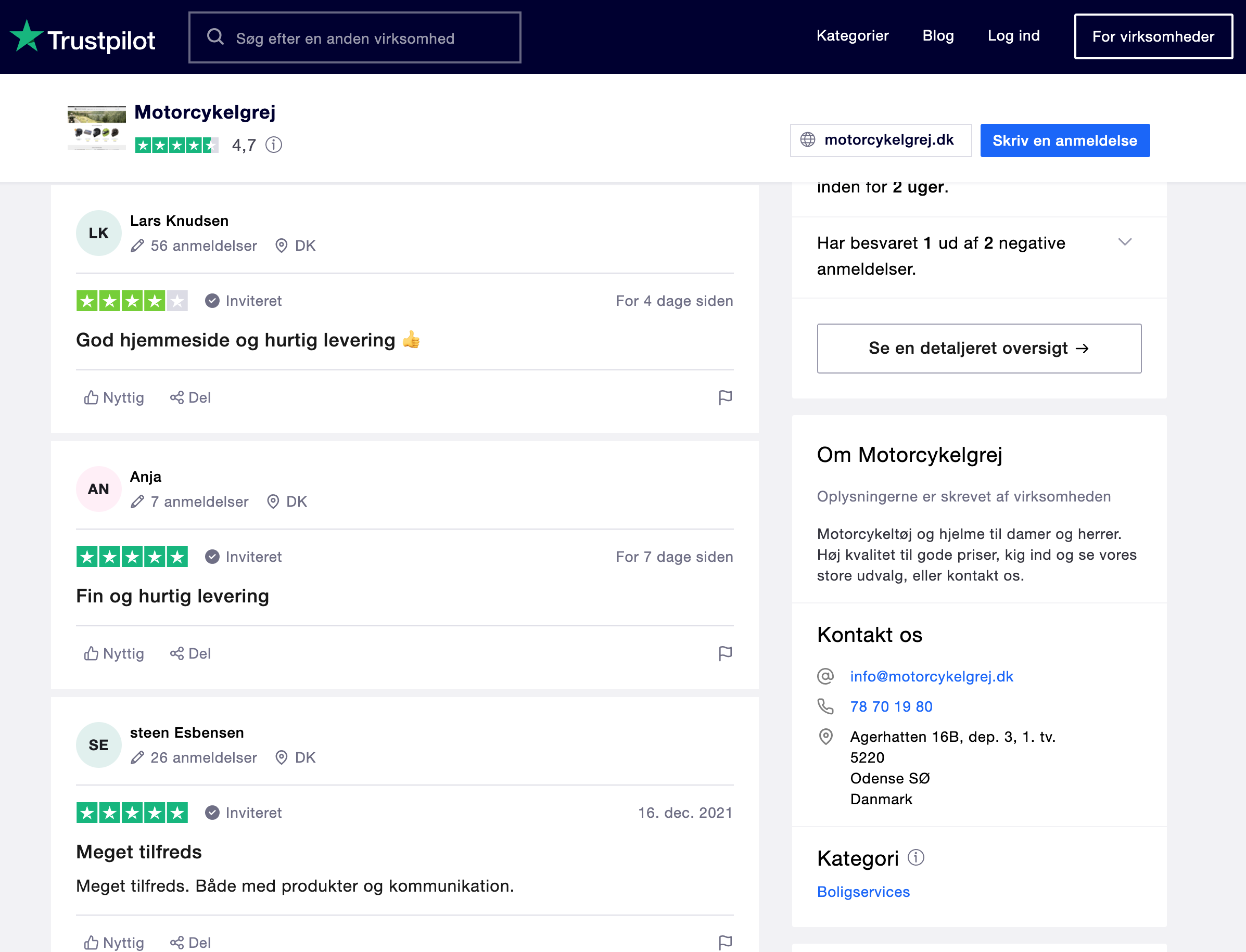Share Anja's review with Del

(190, 653)
